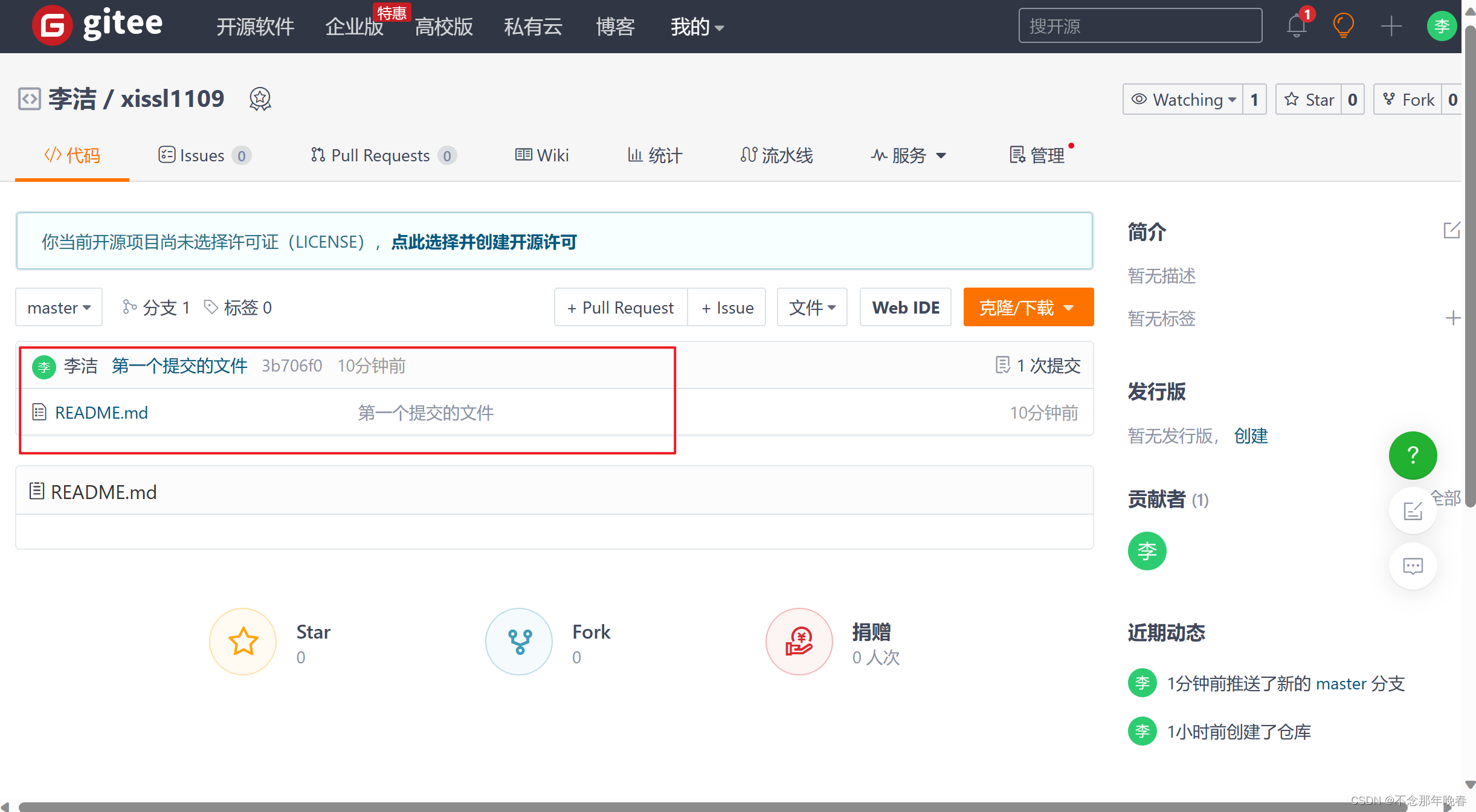Image resolution: width=1476 pixels, height=812 pixels.
Task: Toggle Watching status on repository
Action: tap(1184, 98)
